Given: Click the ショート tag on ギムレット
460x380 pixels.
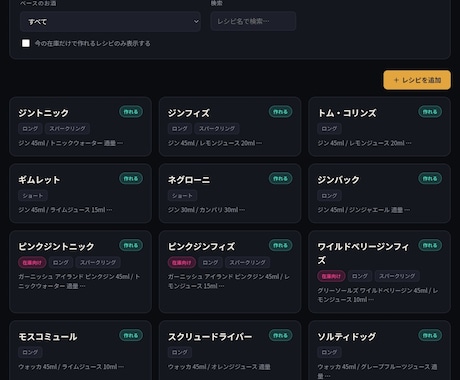Looking at the screenshot, I should tap(33, 196).
